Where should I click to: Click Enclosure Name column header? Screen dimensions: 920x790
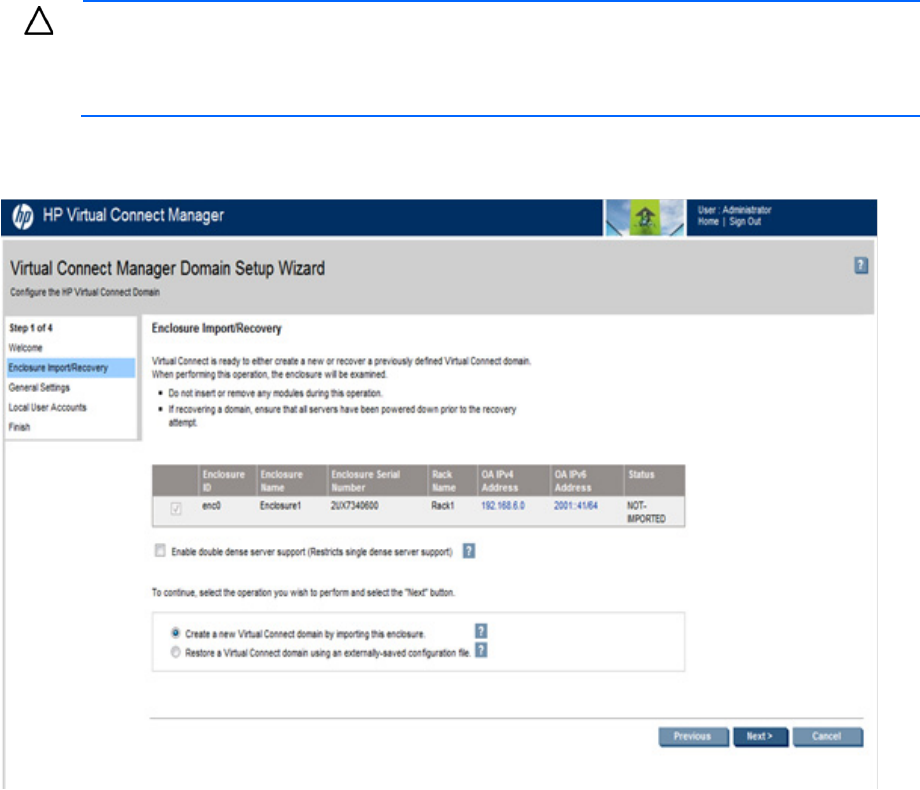click(x=291, y=481)
